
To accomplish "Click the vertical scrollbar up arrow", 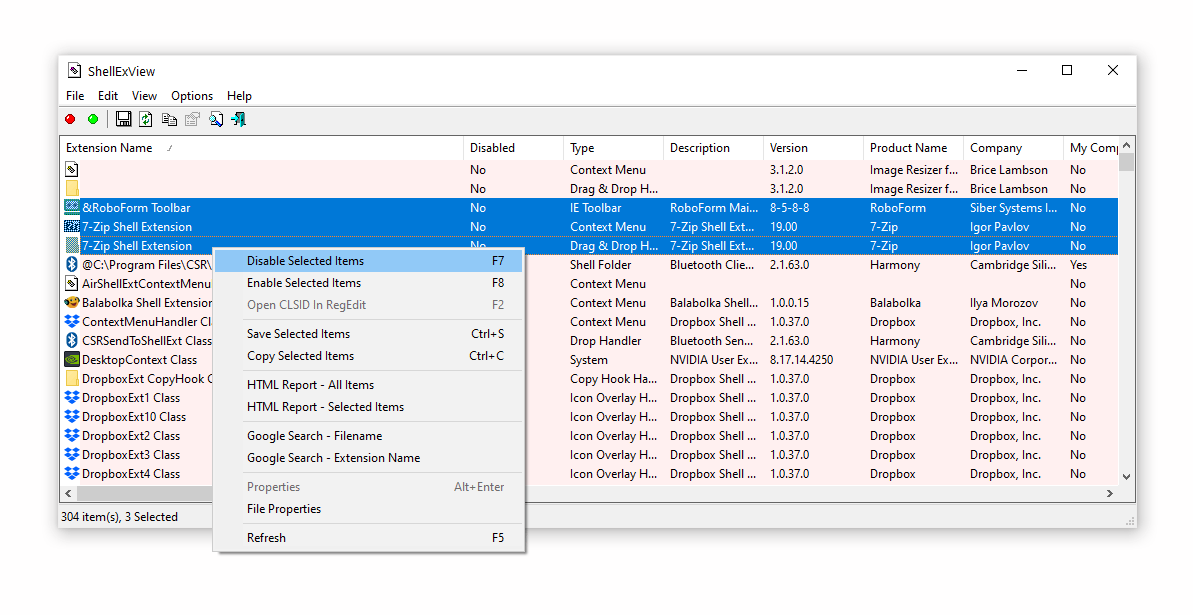I will (x=1127, y=145).
